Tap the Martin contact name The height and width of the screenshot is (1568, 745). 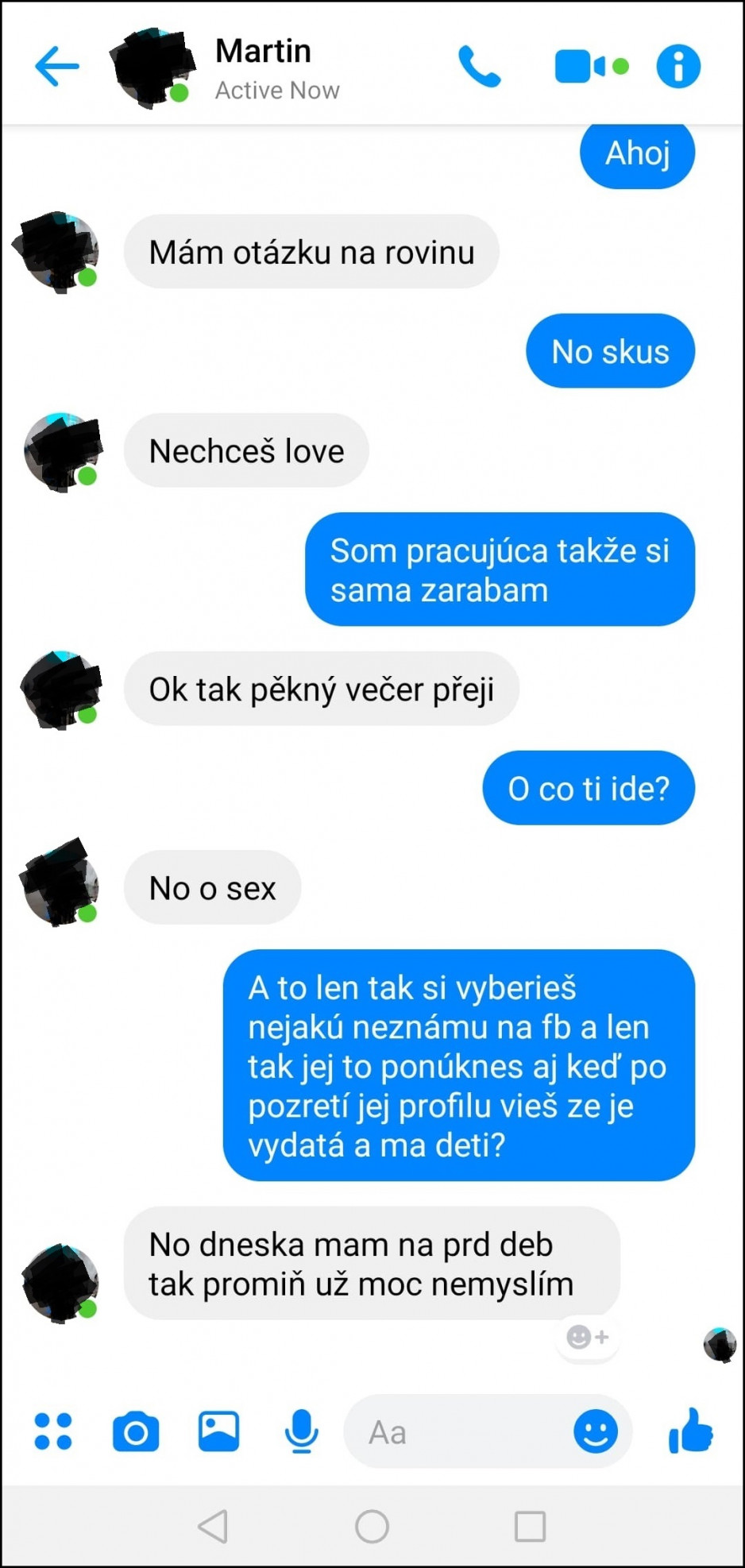pos(263,51)
